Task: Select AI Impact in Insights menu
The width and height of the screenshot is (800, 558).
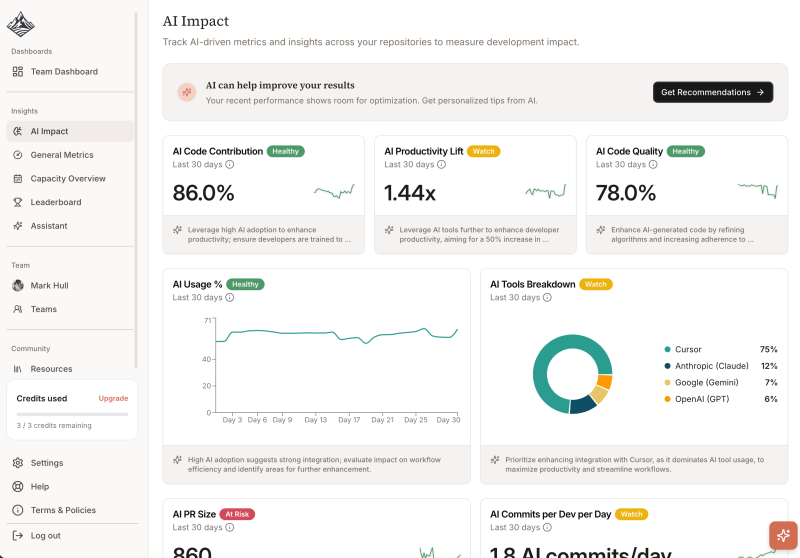Action: coord(70,131)
